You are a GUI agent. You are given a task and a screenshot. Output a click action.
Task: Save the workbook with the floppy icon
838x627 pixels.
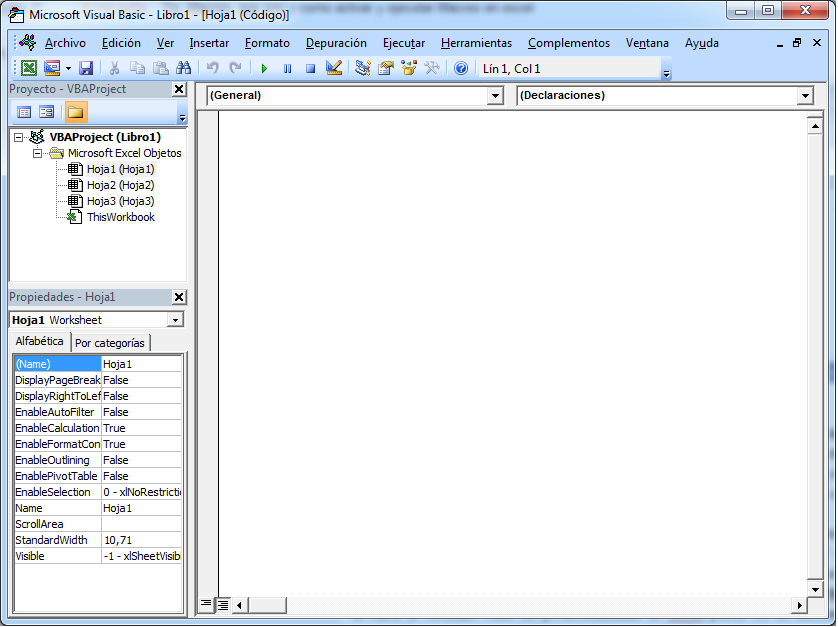pyautogui.click(x=86, y=68)
